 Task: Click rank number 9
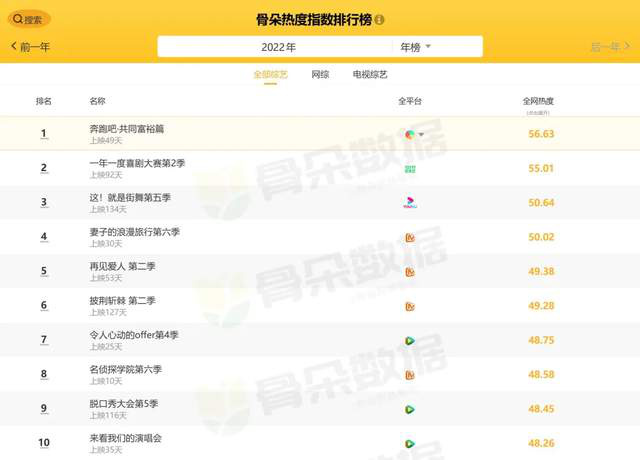(x=44, y=408)
